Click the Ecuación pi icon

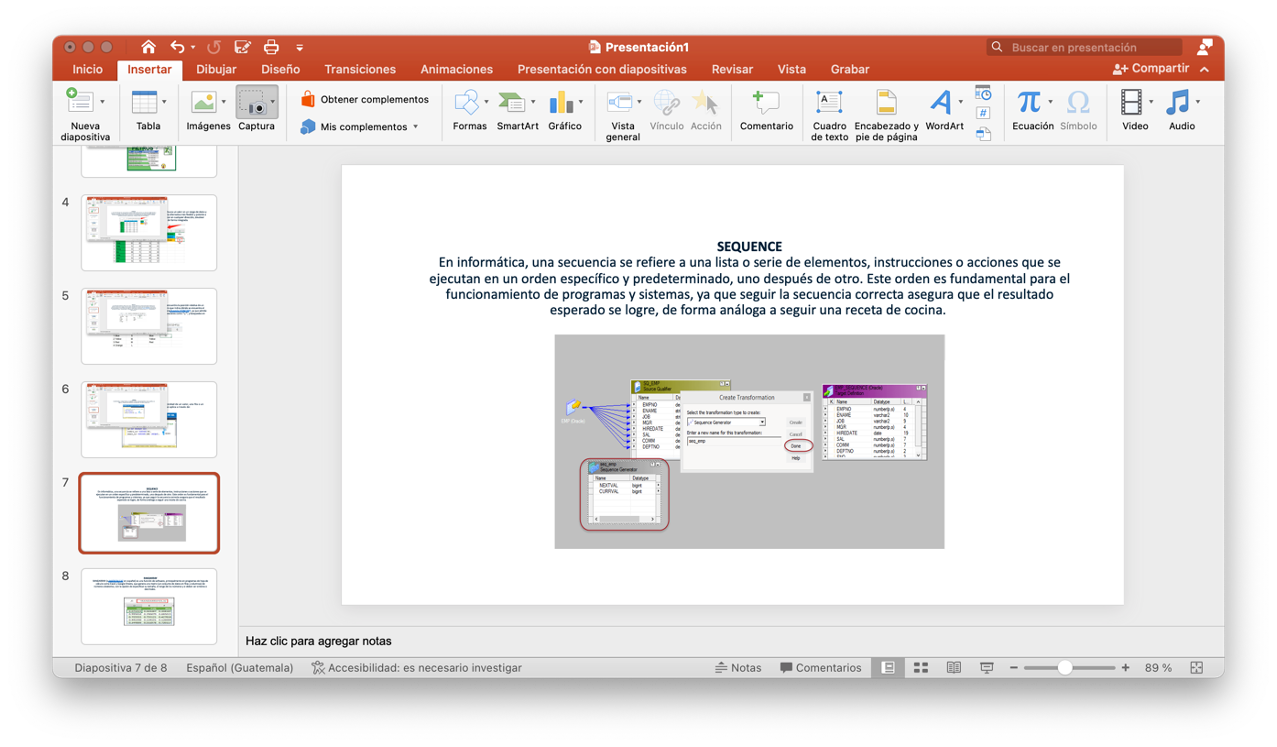(1028, 102)
